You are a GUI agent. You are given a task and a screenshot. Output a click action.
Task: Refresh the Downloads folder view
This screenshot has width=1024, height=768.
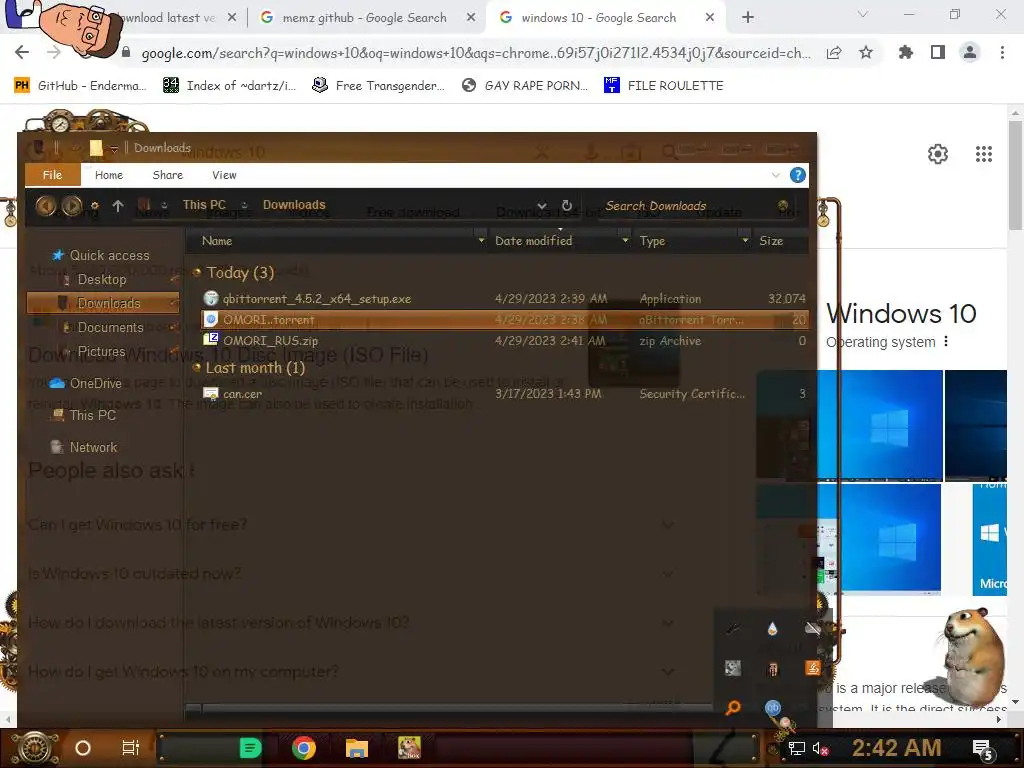(567, 206)
